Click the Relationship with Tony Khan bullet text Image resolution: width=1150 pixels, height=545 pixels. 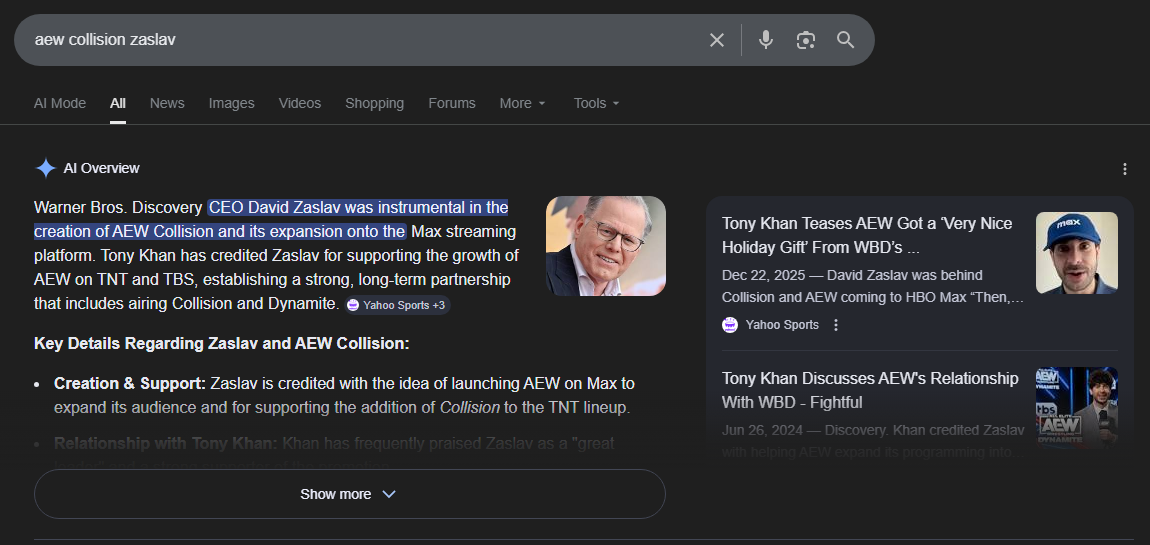(334, 453)
